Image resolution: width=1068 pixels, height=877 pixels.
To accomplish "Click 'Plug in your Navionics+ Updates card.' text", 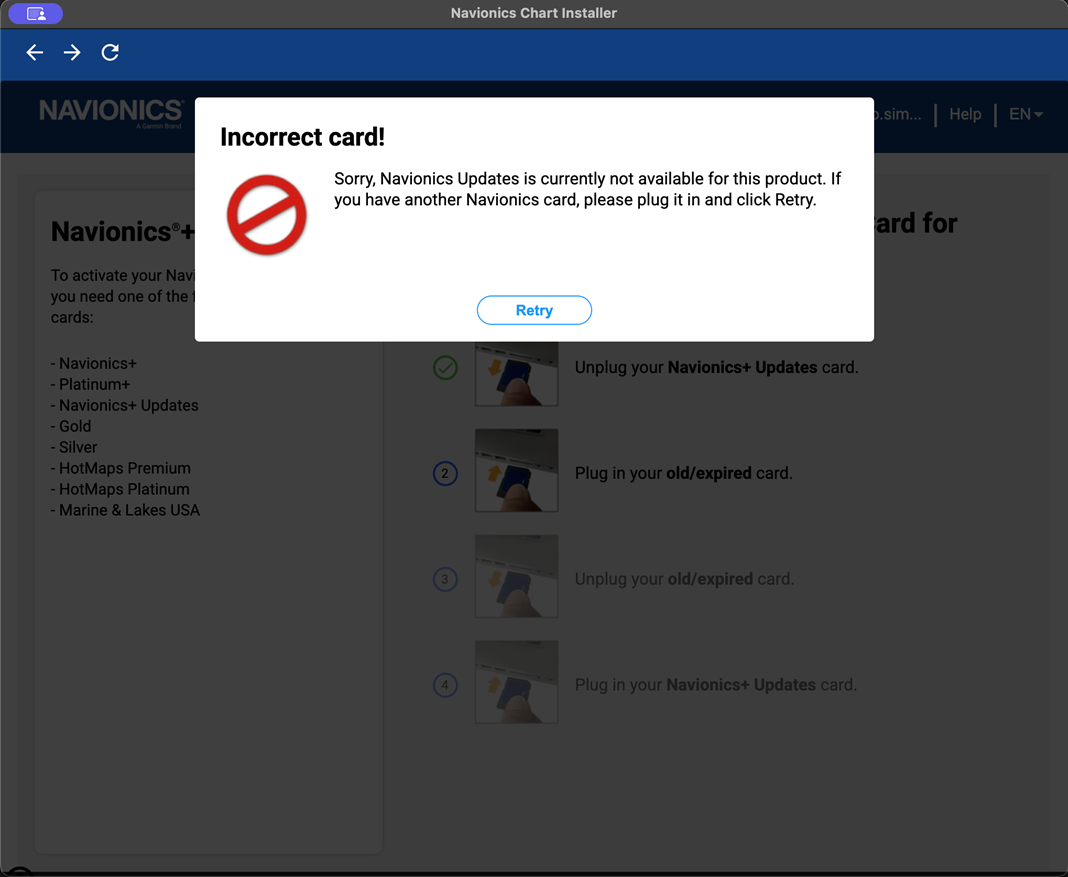I will tap(716, 685).
